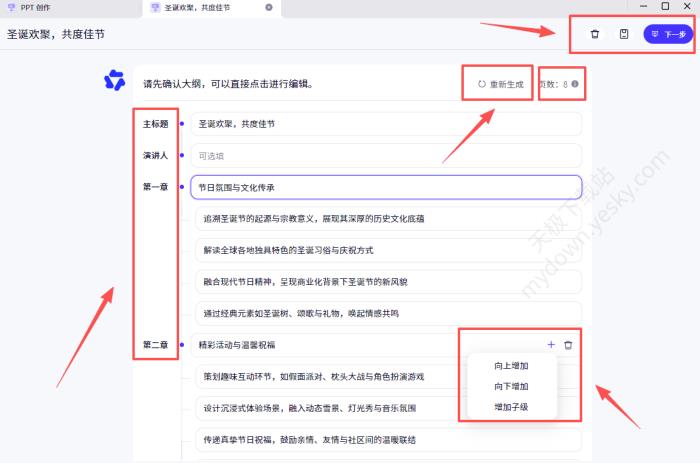Click the trash icon in top toolbar

click(x=595, y=34)
